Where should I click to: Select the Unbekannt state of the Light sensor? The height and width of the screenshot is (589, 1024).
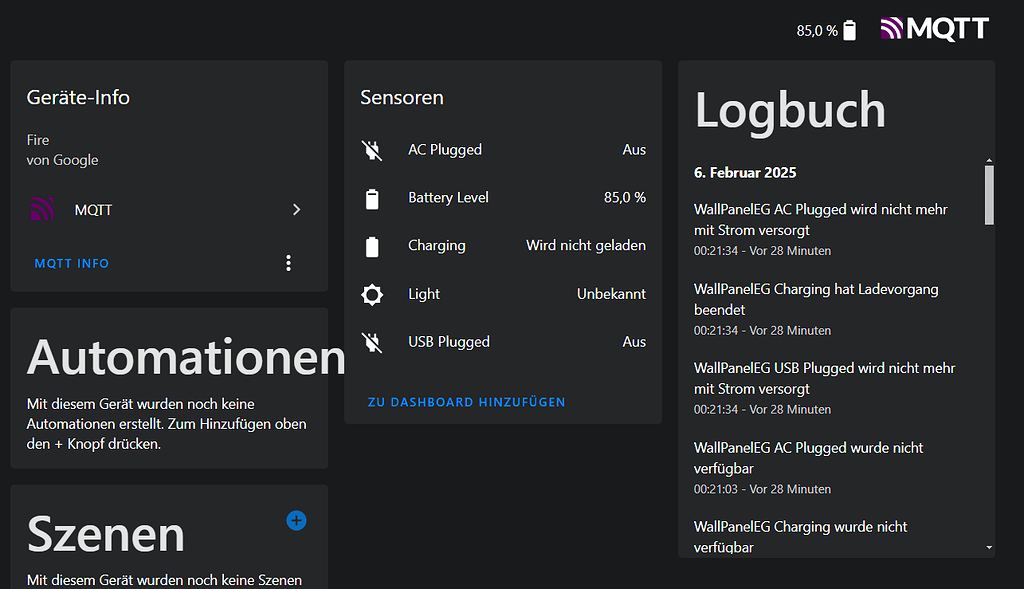coord(611,293)
